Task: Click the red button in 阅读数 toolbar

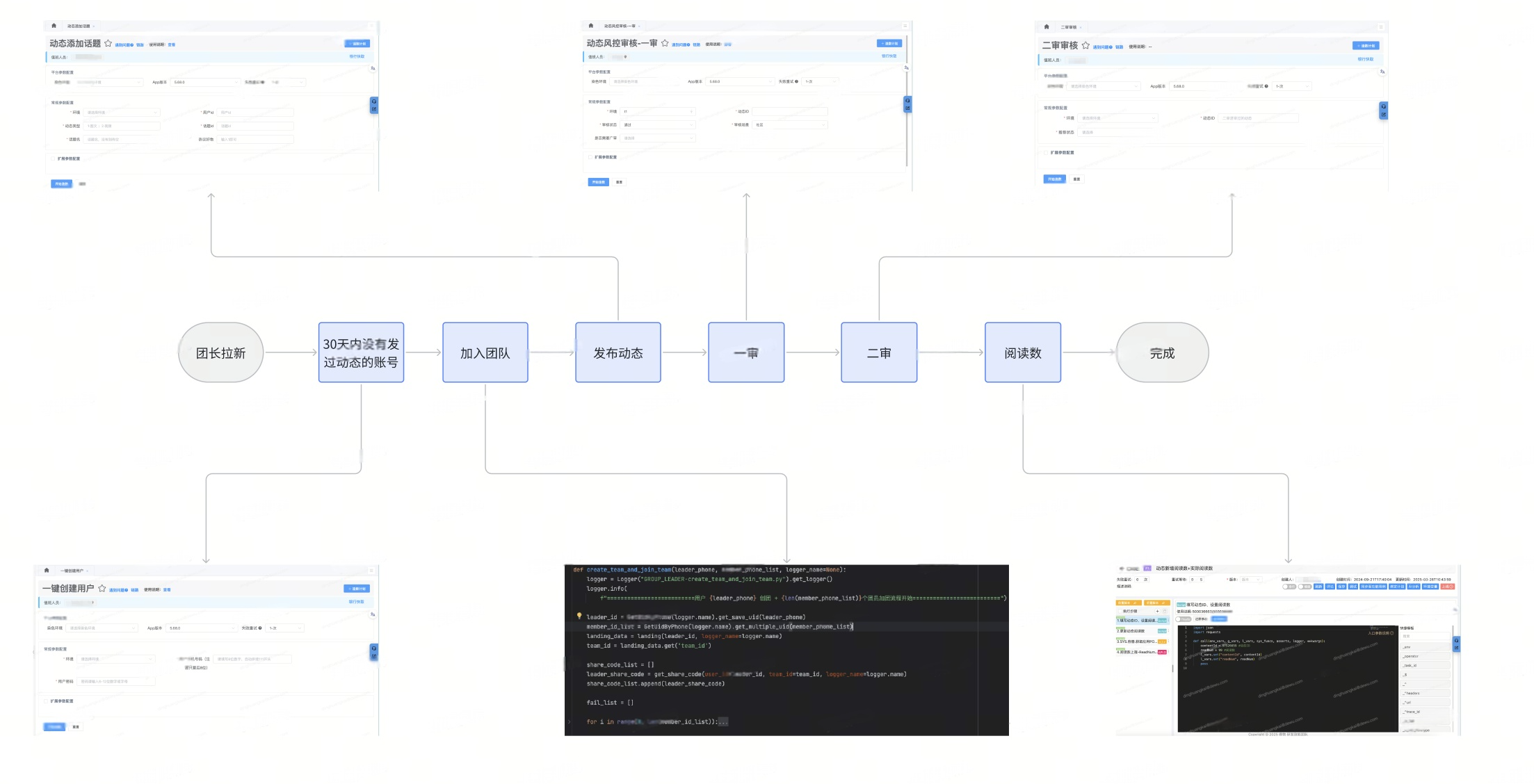Action: tap(1447, 587)
